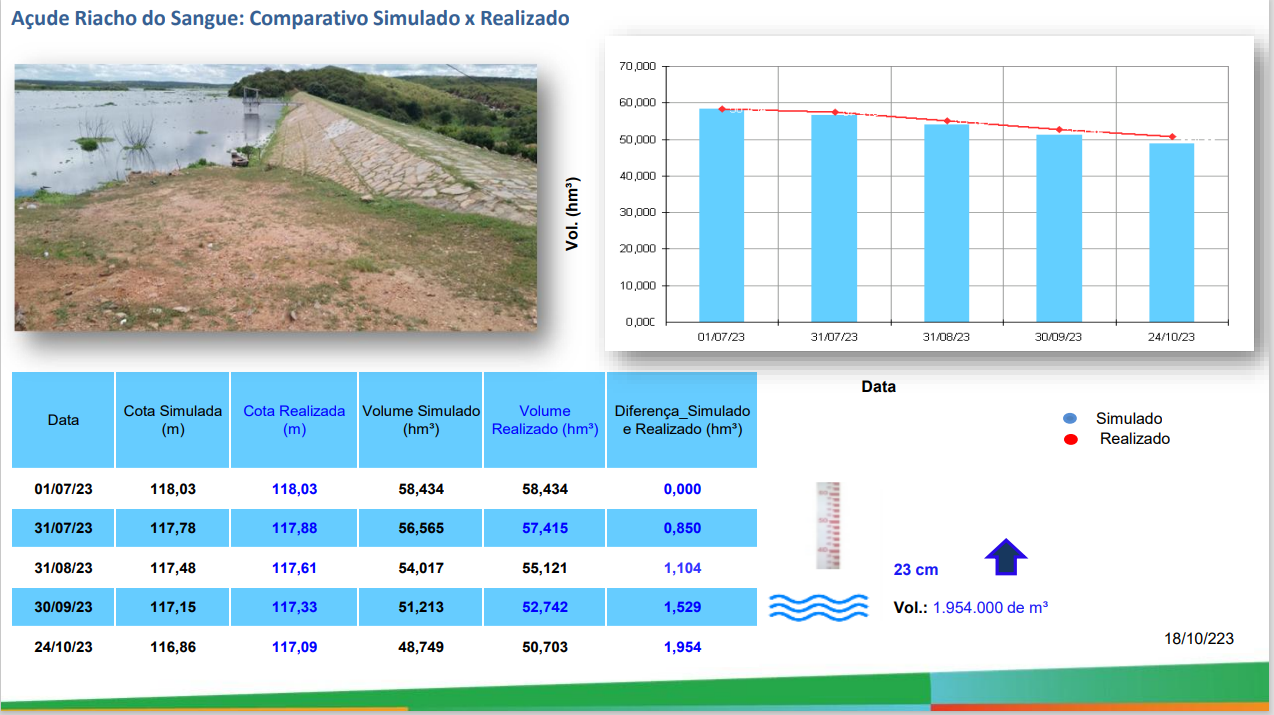Click the Cota Realizada value 117,61
The width and height of the screenshot is (1274, 715).
pyautogui.click(x=294, y=568)
